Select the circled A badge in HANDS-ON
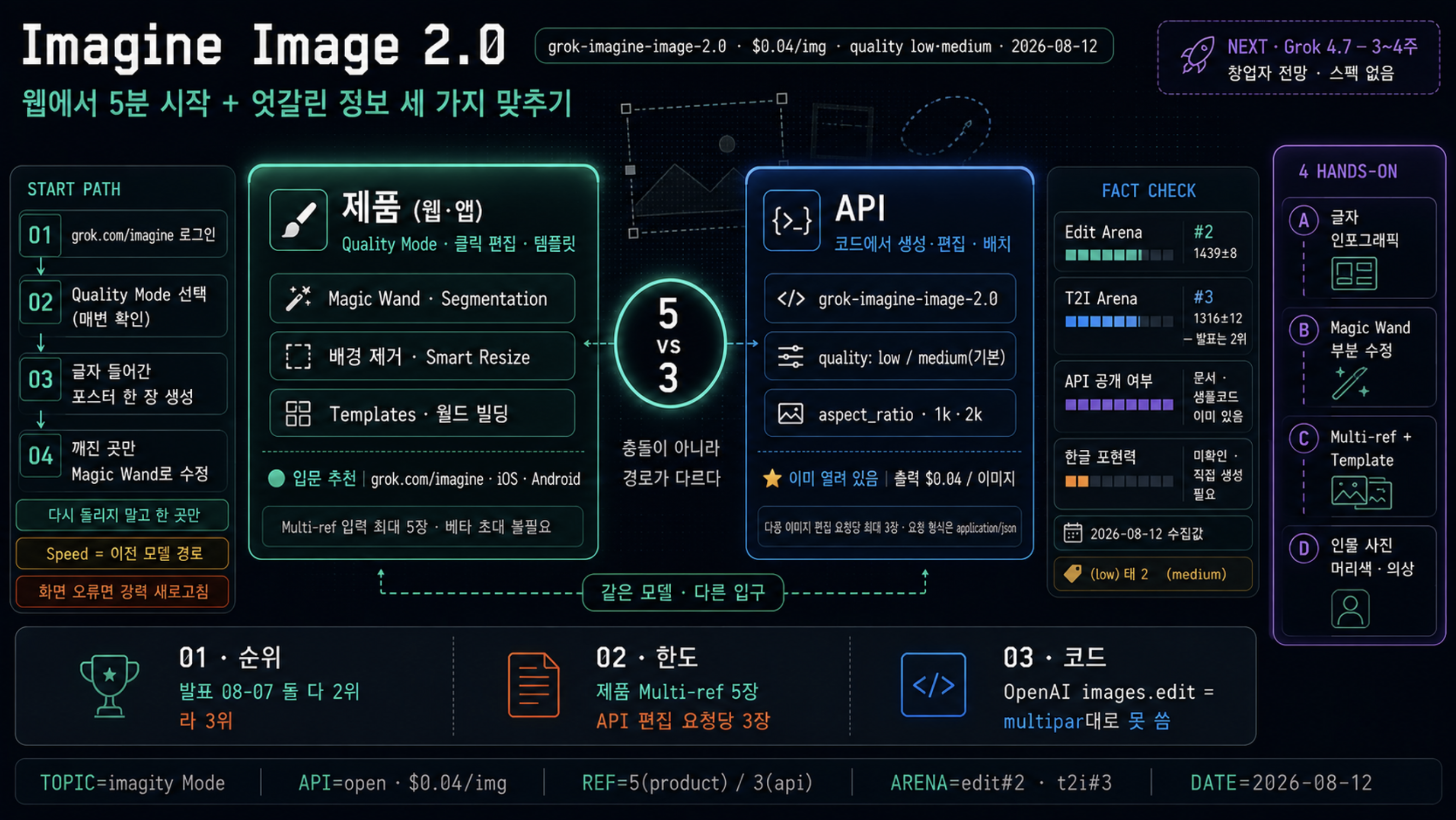Image resolution: width=1456 pixels, height=820 pixels. click(x=1304, y=221)
